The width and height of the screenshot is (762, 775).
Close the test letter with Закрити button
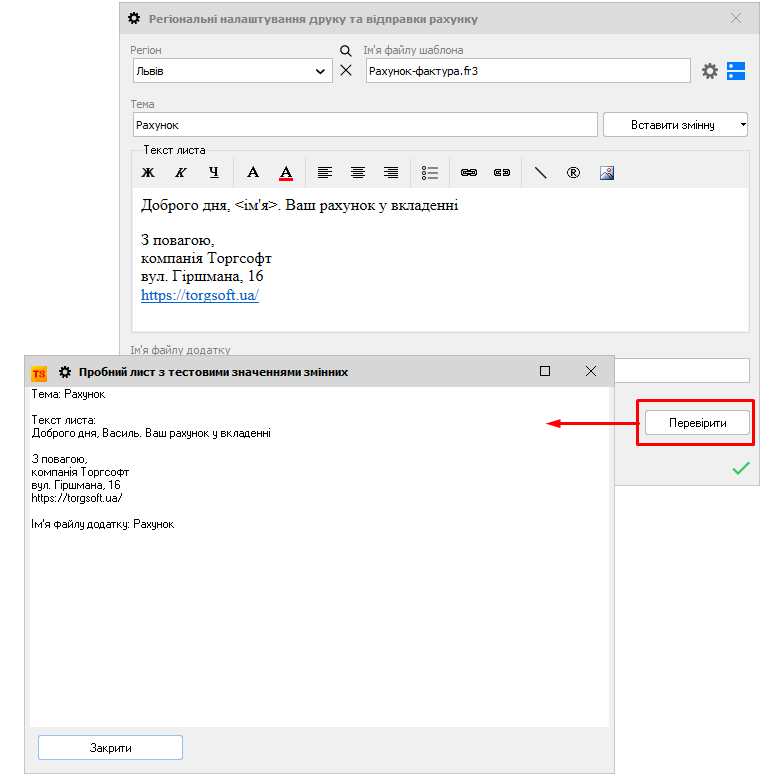[x=110, y=747]
